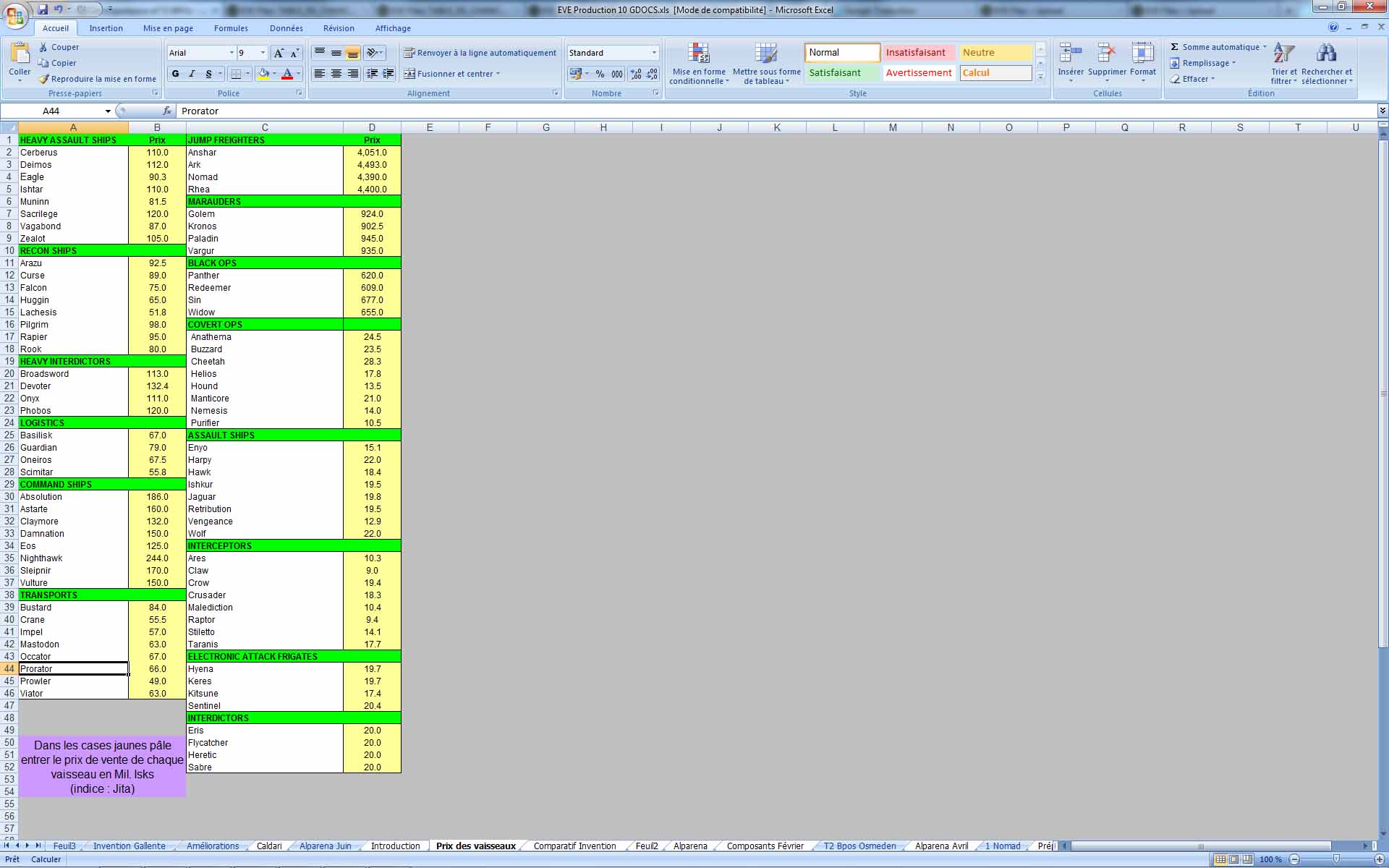Viewport: 1389px width, 868px height.
Task: Open the Name Box dropdown arrow
Action: pos(108,111)
